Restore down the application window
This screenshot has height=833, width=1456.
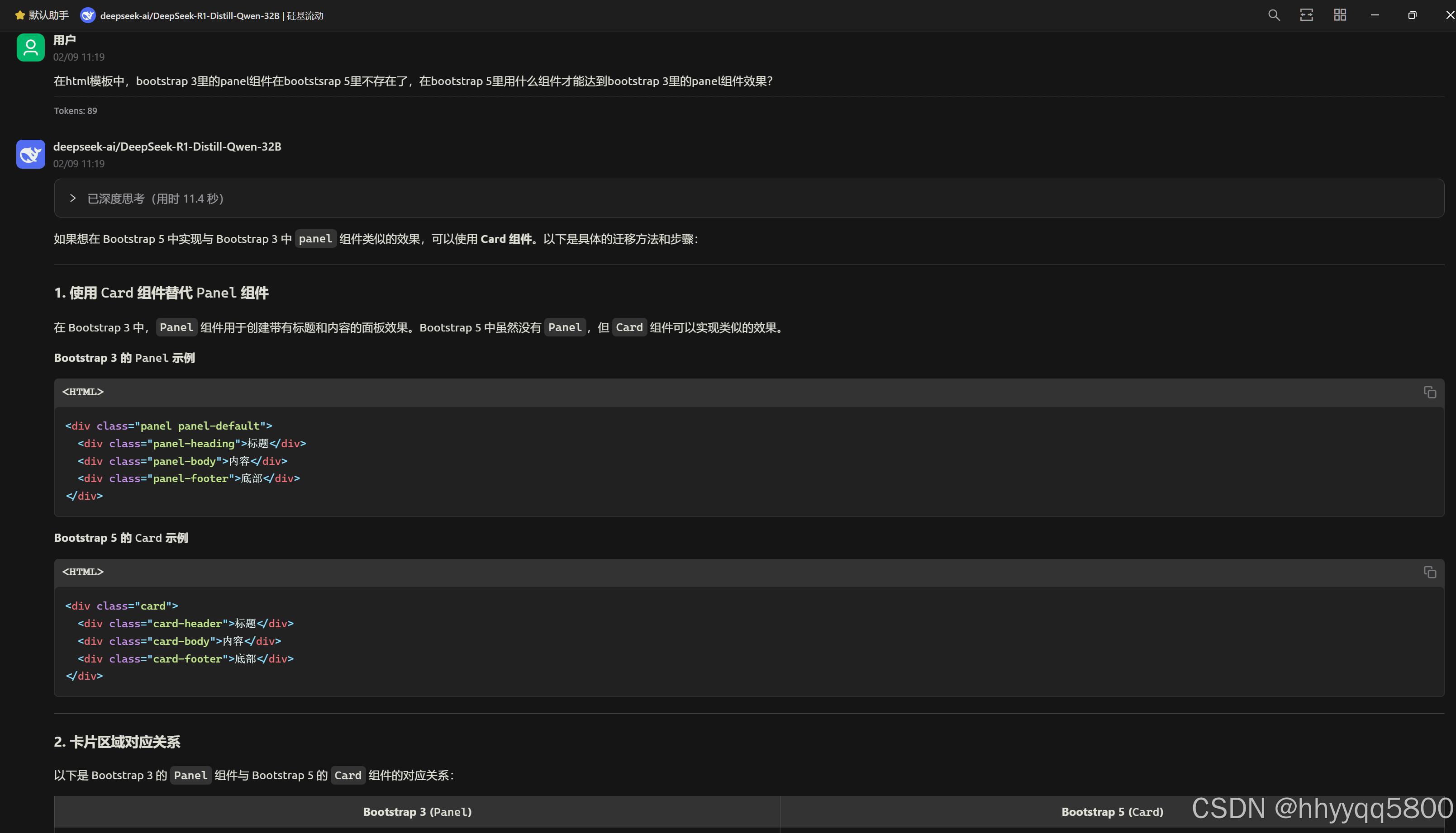coord(1412,15)
